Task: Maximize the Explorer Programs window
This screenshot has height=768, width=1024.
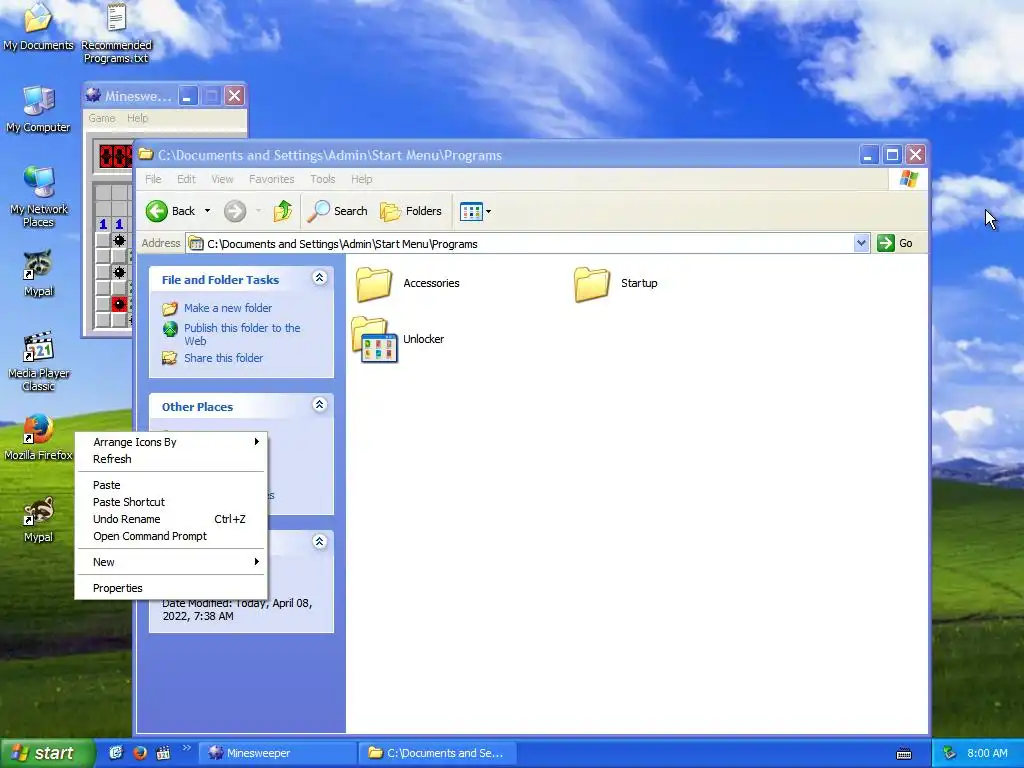Action: 892,155
